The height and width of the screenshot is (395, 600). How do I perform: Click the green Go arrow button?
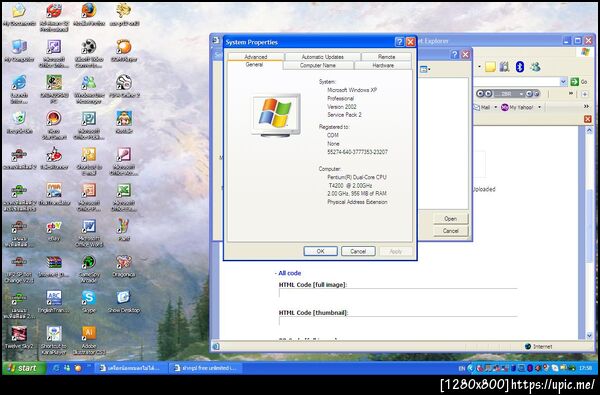coord(574,82)
